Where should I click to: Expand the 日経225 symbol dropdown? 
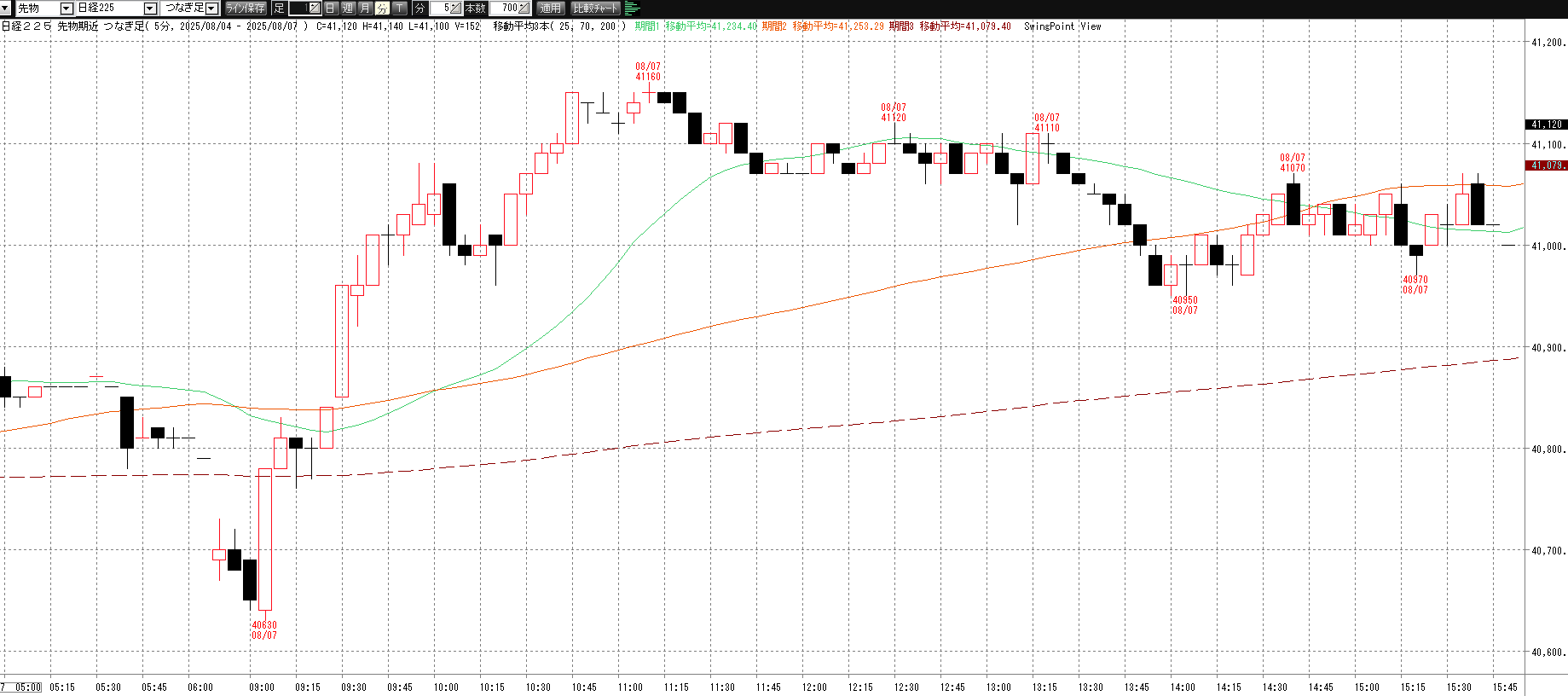[150, 9]
